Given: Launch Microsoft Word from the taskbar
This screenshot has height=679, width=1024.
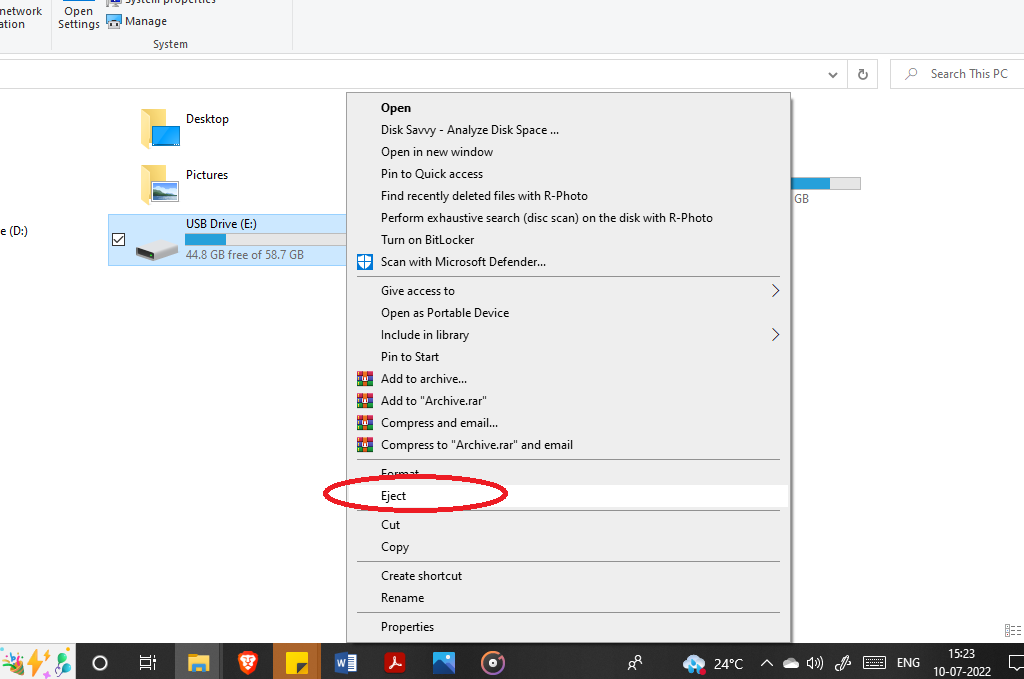Looking at the screenshot, I should (x=346, y=662).
